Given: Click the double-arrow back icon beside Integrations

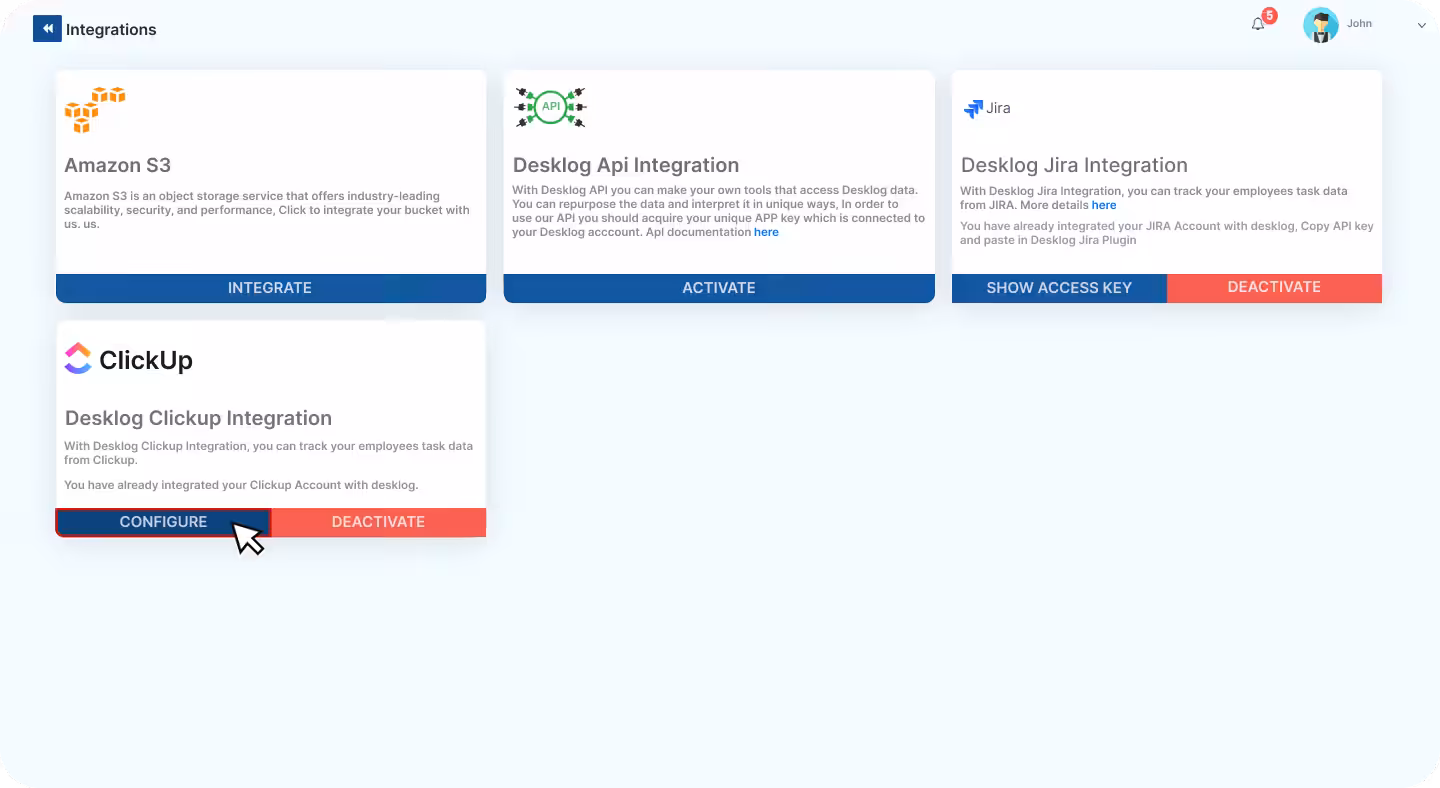Looking at the screenshot, I should pyautogui.click(x=47, y=29).
